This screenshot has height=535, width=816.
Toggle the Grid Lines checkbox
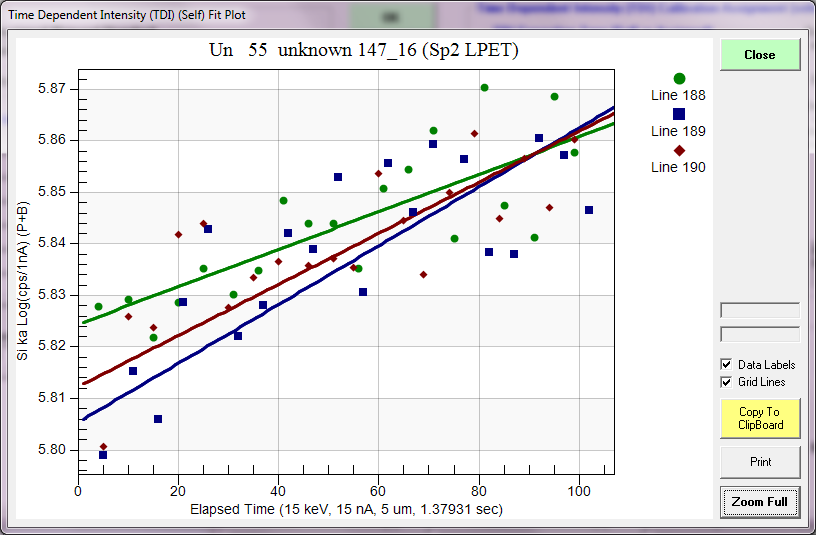coord(726,382)
